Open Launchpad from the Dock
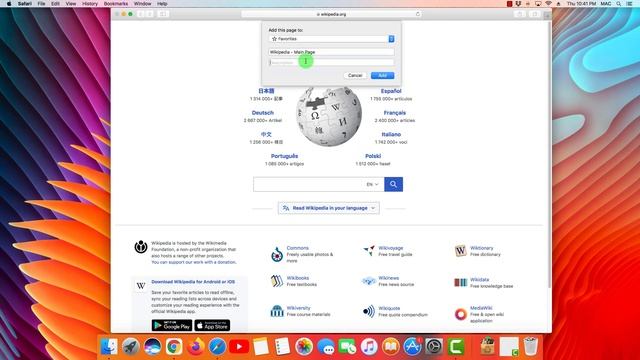 point(131,347)
